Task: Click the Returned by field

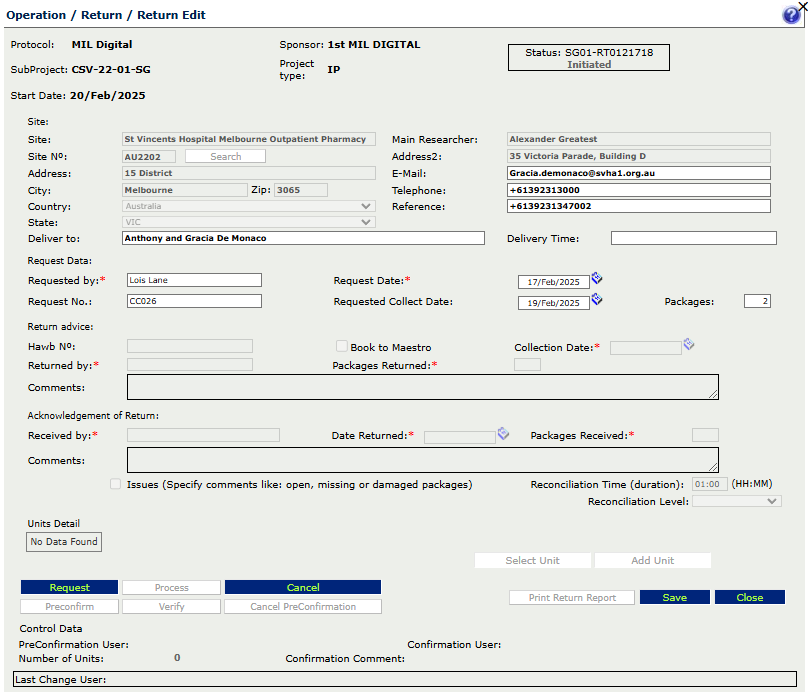Action: 190,365
